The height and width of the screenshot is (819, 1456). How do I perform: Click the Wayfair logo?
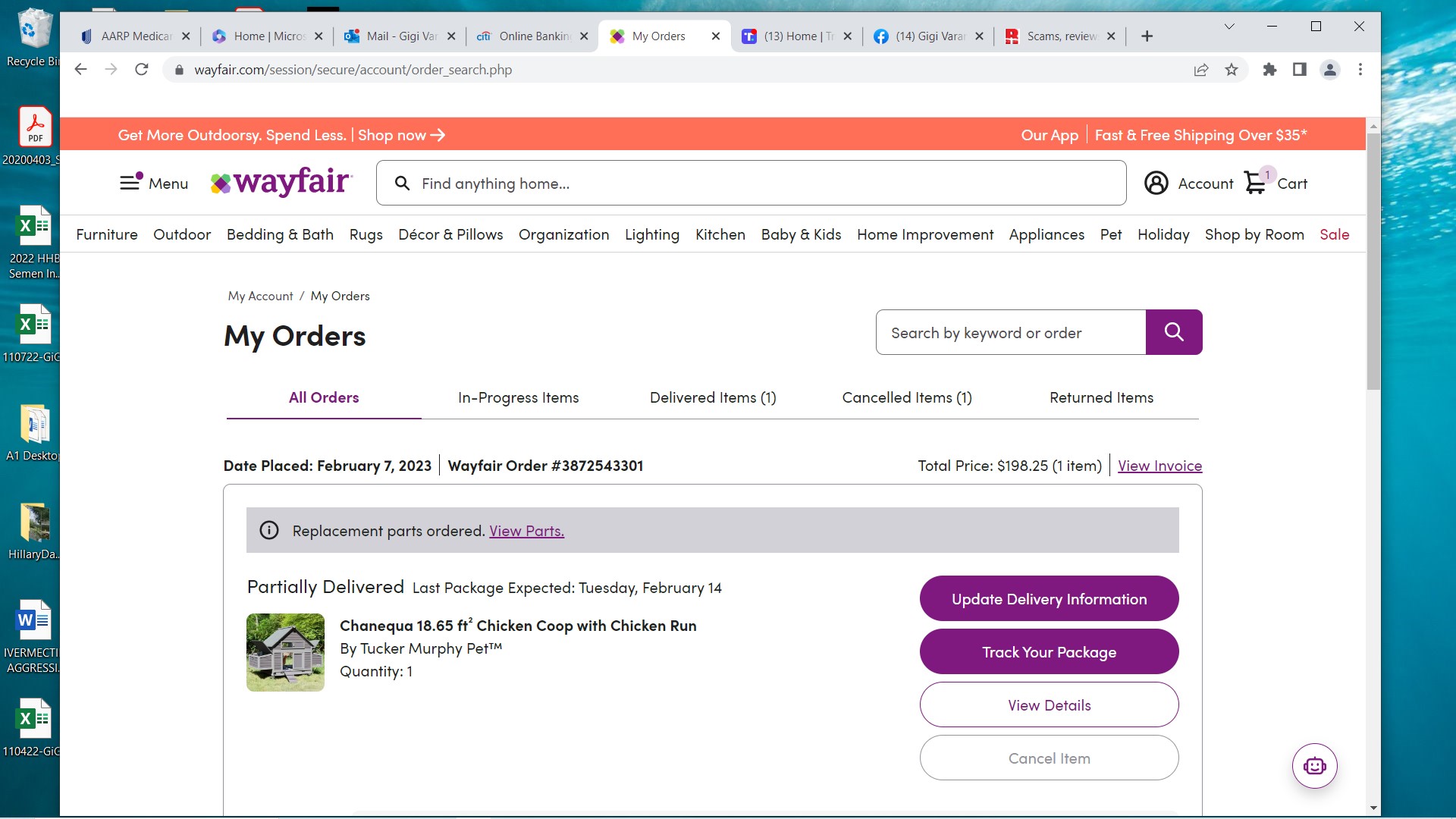click(281, 182)
